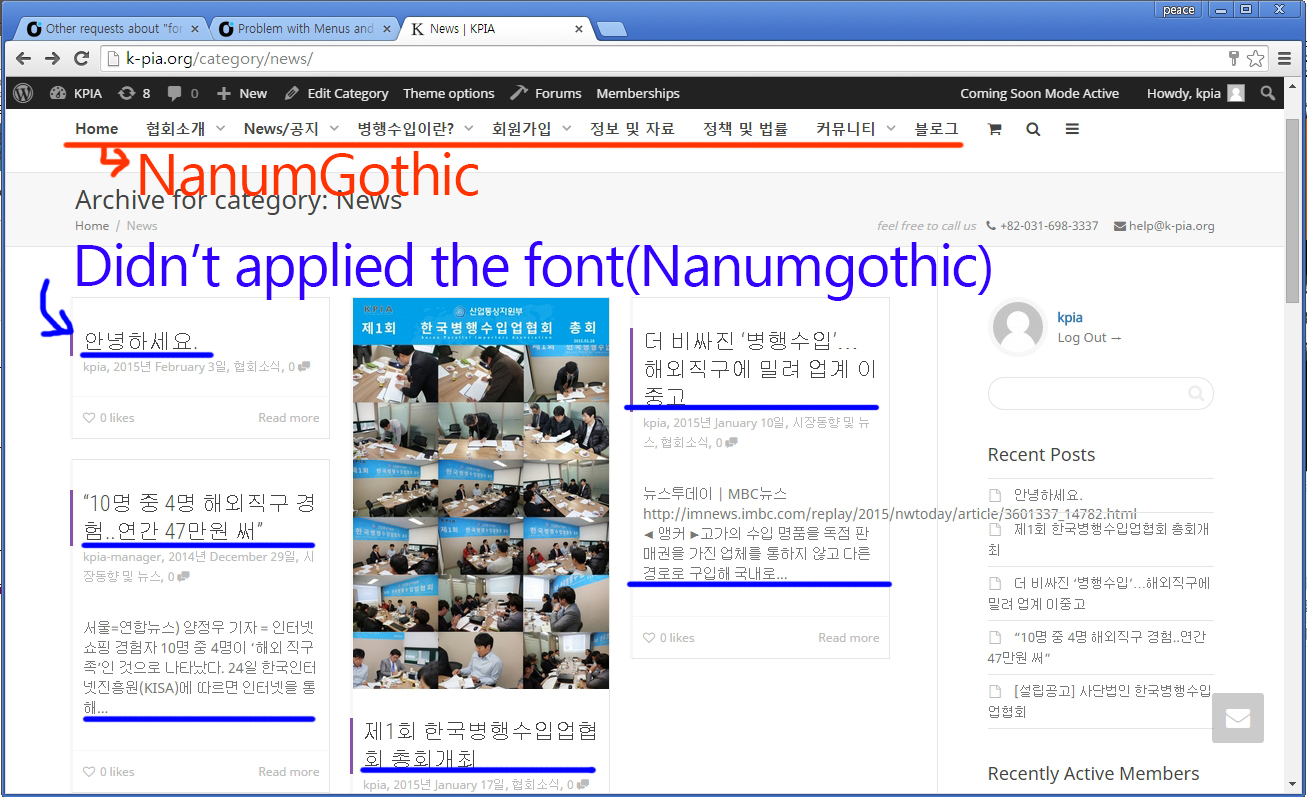The height and width of the screenshot is (797, 1307).
Task: Reload the page using browser refresh icon
Action: tap(81, 58)
